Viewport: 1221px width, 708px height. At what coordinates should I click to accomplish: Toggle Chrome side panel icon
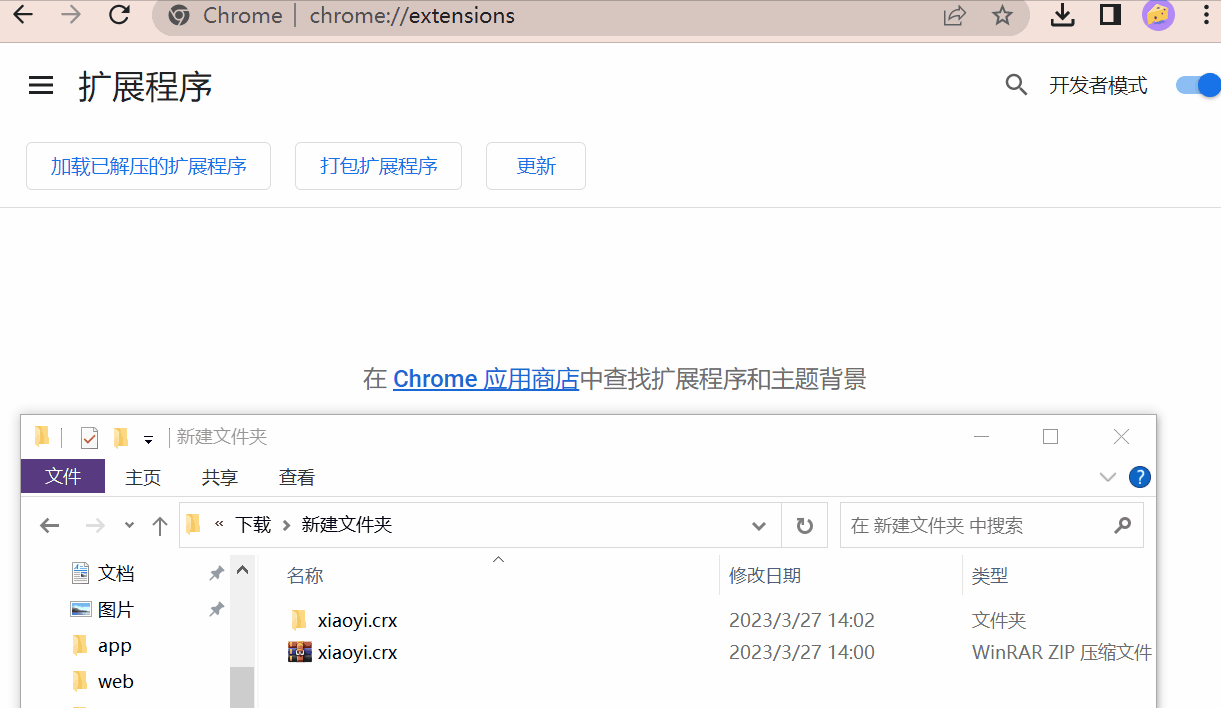[x=1110, y=15]
